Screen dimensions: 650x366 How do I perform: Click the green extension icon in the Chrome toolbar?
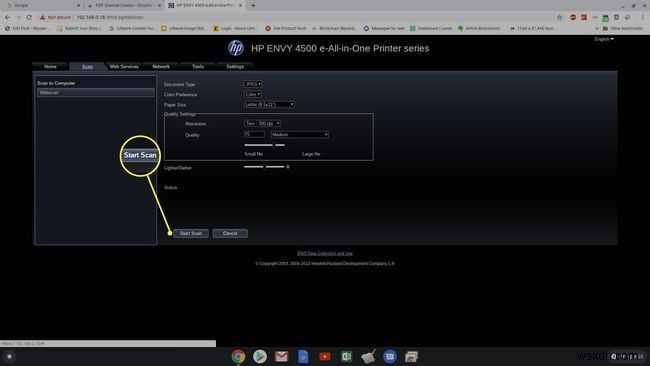pyautogui.click(x=605, y=18)
